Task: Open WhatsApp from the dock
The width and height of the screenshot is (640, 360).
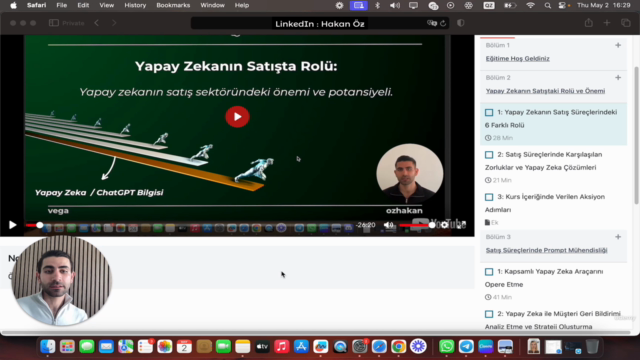Action: click(x=447, y=347)
